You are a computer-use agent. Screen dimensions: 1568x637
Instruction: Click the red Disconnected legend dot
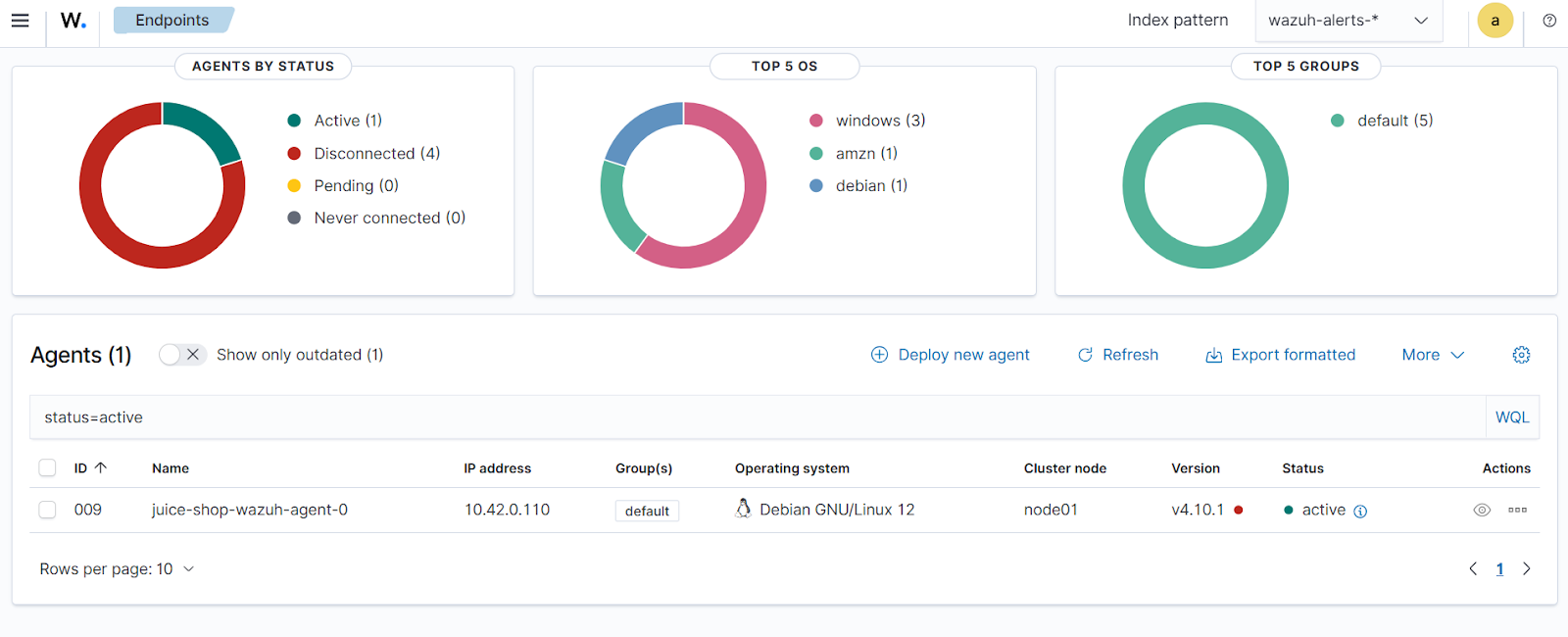[x=294, y=154]
